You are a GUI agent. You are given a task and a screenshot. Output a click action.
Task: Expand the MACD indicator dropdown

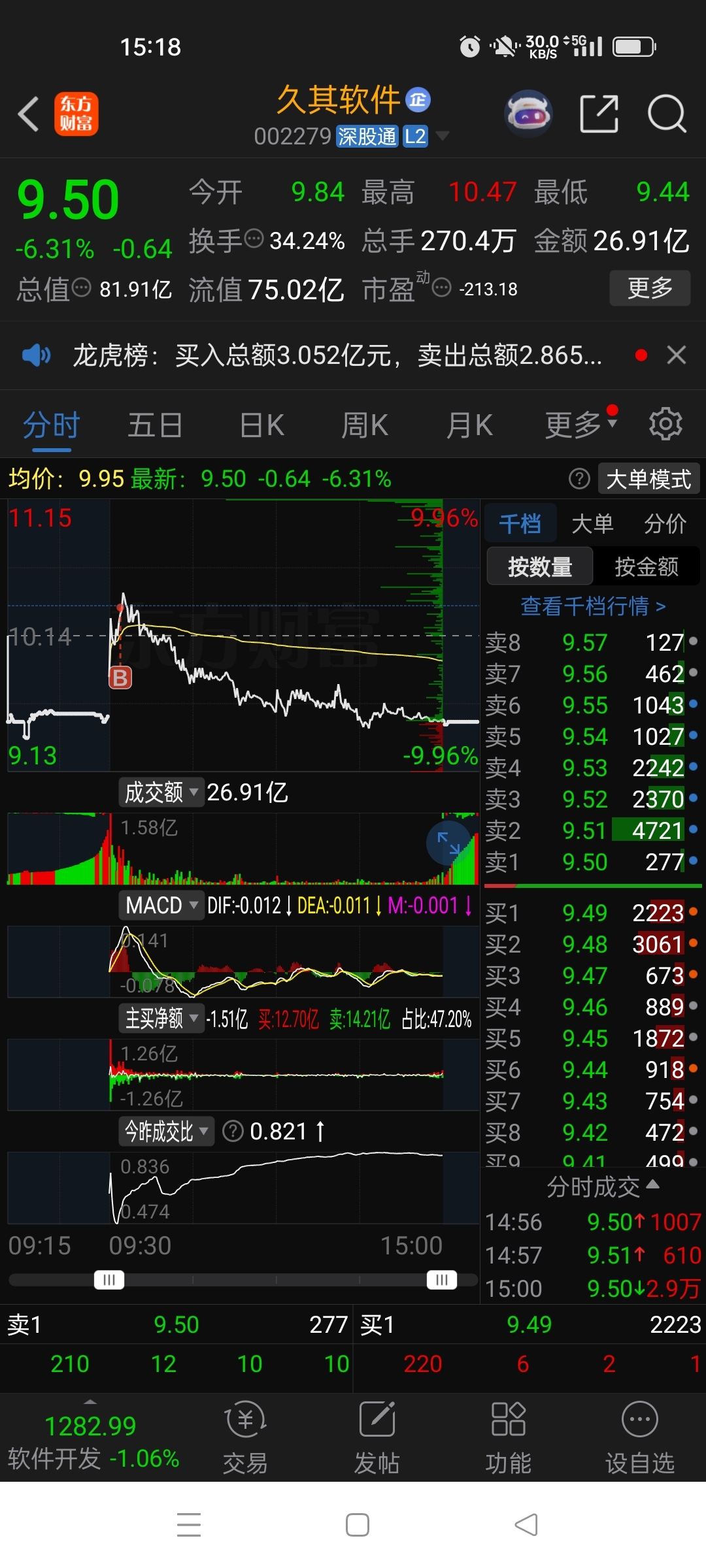[161, 906]
